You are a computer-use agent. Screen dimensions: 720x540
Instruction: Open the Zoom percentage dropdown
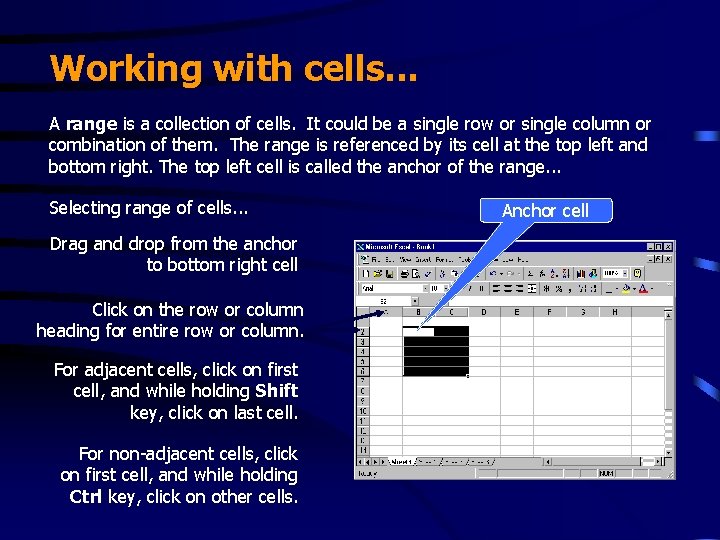[x=625, y=273]
